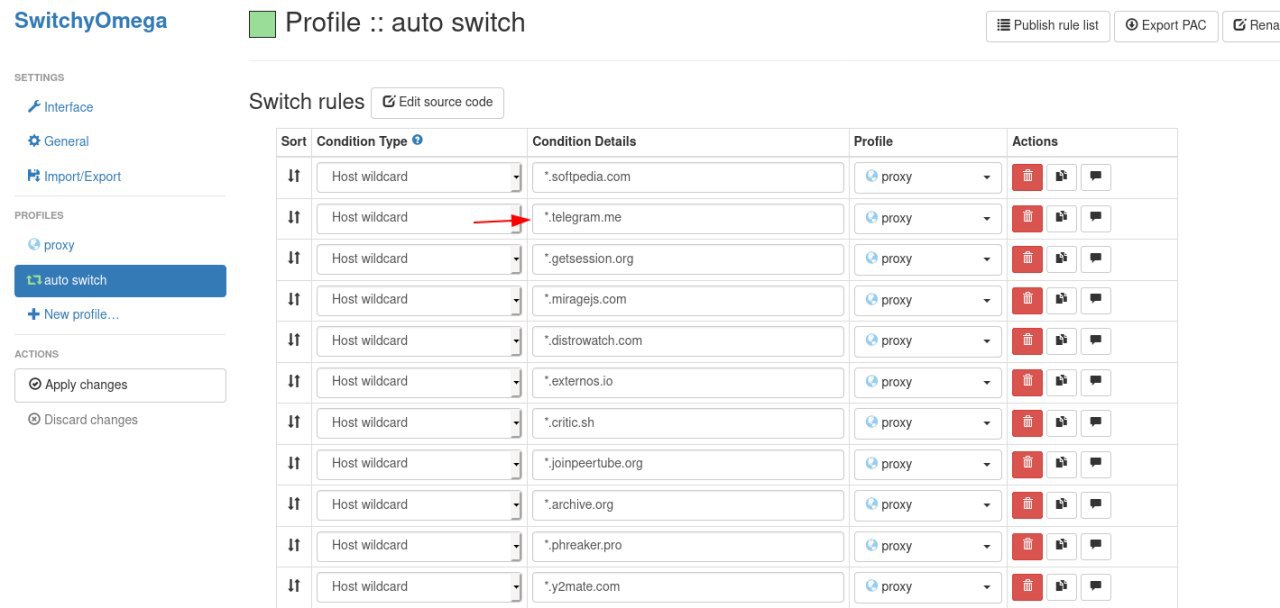
Task: Open condition type dropdown for *.getsession.org
Action: 419,259
